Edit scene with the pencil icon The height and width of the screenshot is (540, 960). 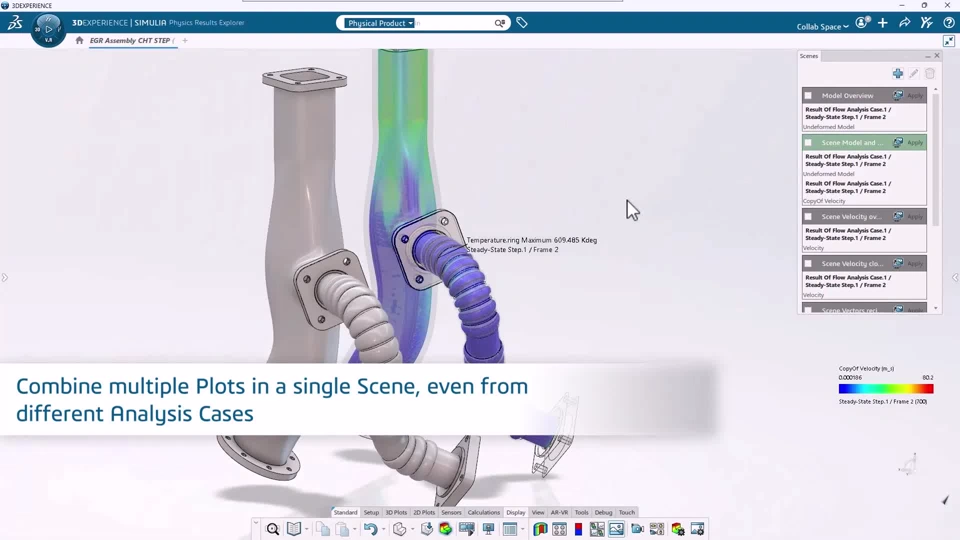(913, 73)
